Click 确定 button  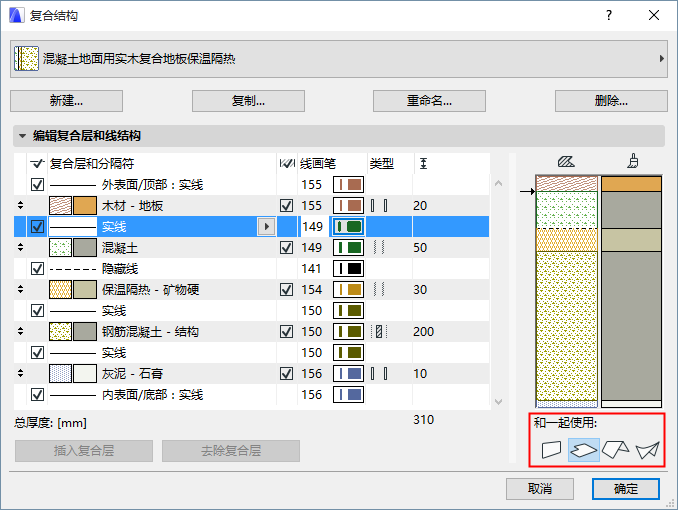(x=626, y=489)
